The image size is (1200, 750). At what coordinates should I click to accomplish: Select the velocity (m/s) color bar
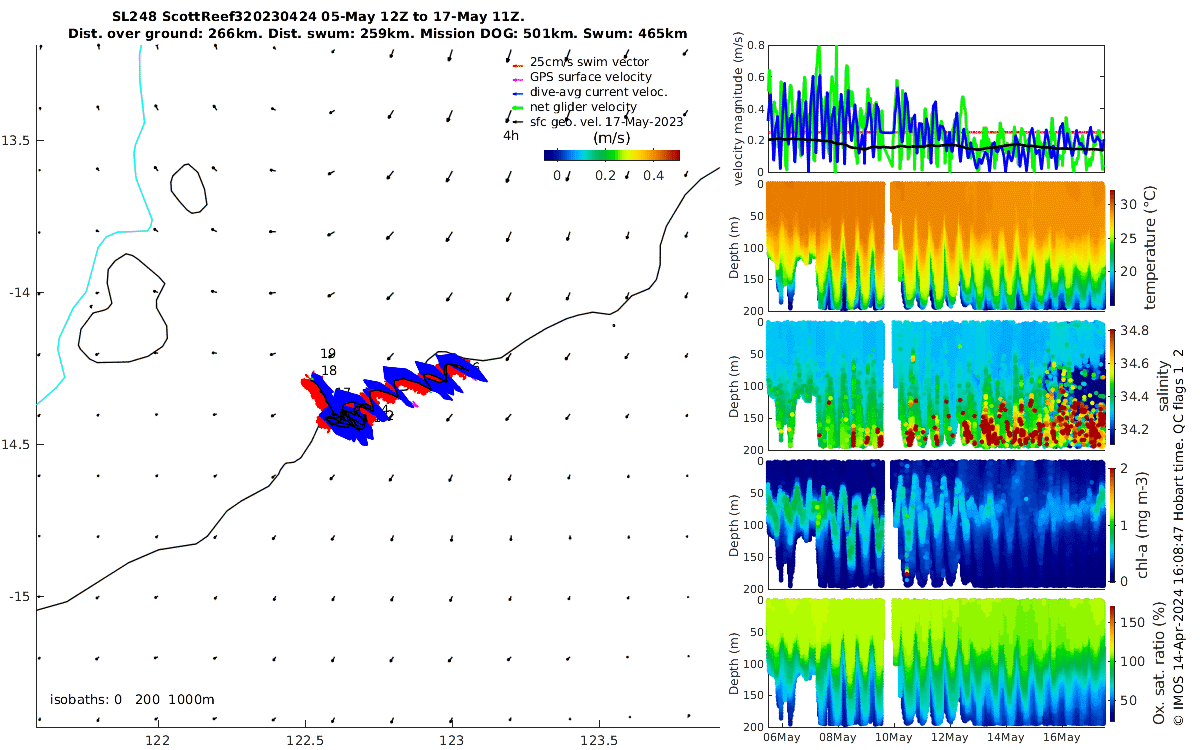[x=612, y=155]
